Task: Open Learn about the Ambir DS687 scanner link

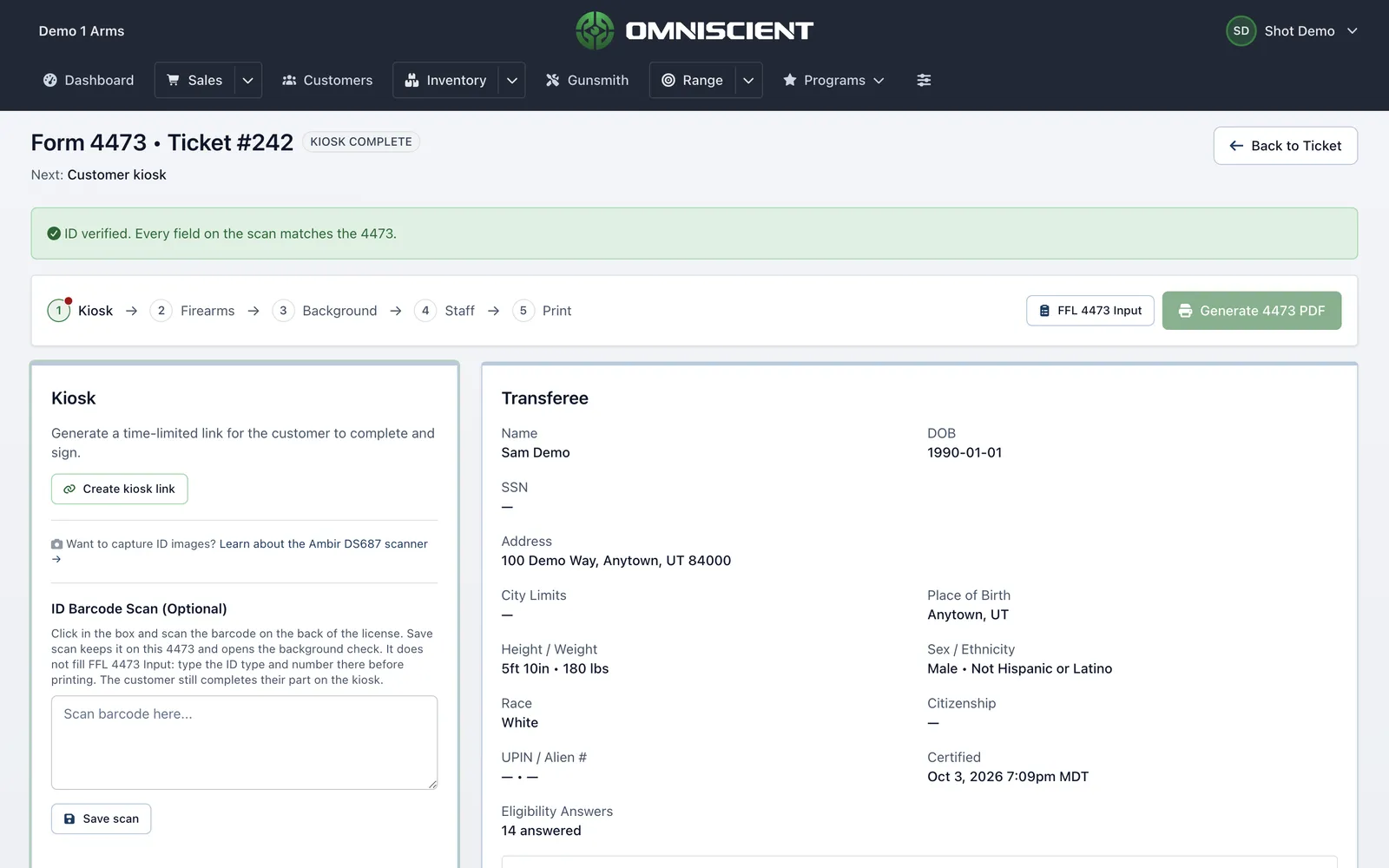Action: (x=324, y=544)
